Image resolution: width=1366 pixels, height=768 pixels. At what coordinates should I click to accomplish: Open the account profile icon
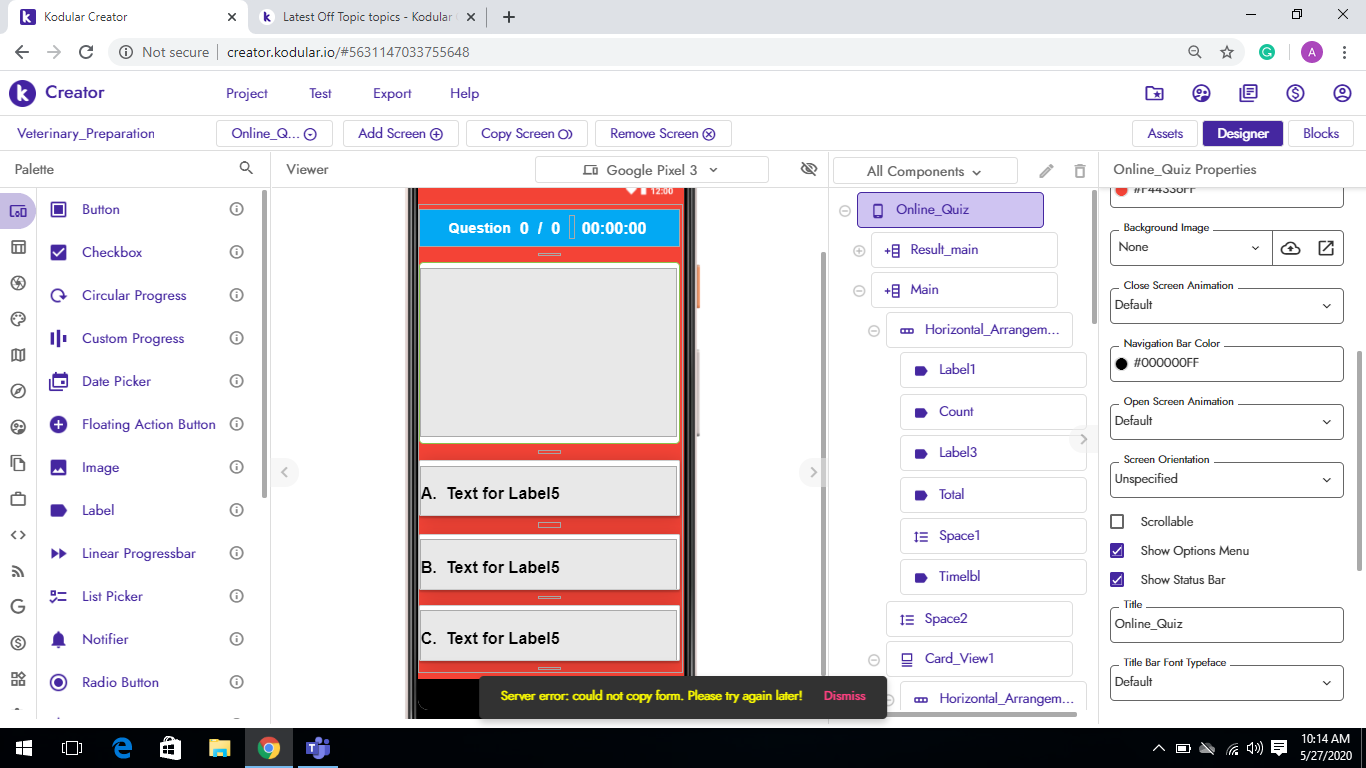(1342, 93)
